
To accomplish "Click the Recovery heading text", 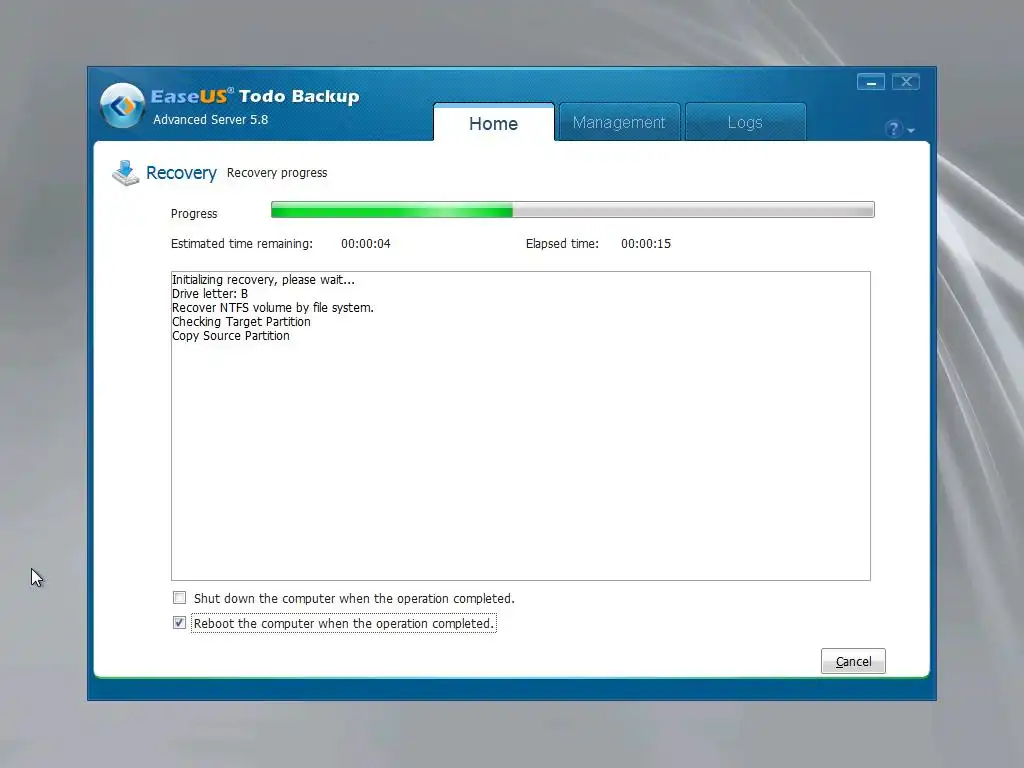I will click(181, 173).
